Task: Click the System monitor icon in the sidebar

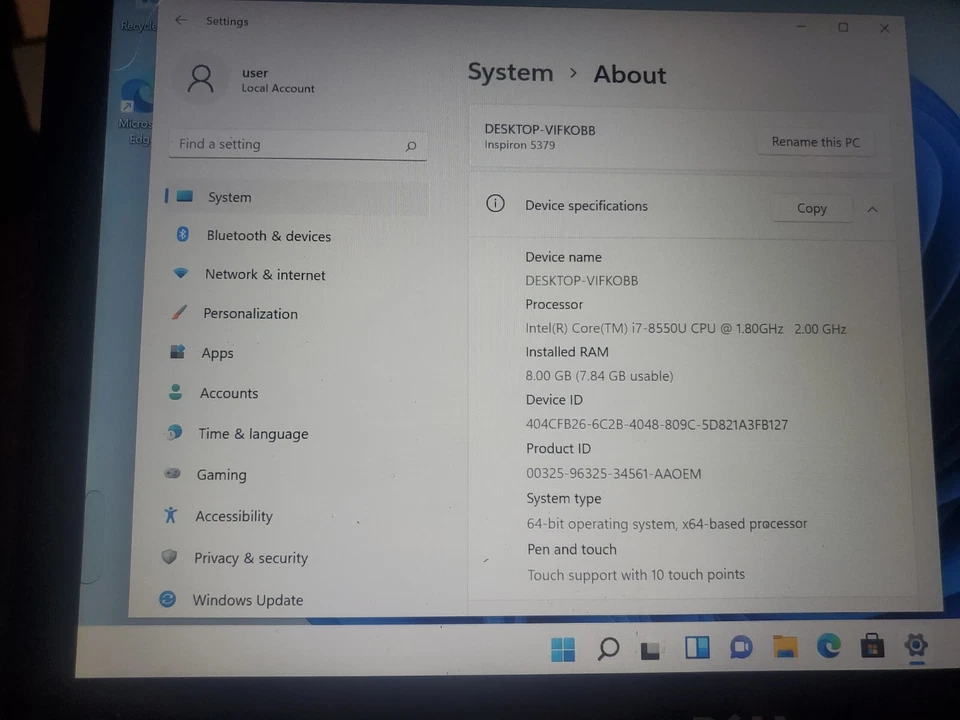Action: 185,197
